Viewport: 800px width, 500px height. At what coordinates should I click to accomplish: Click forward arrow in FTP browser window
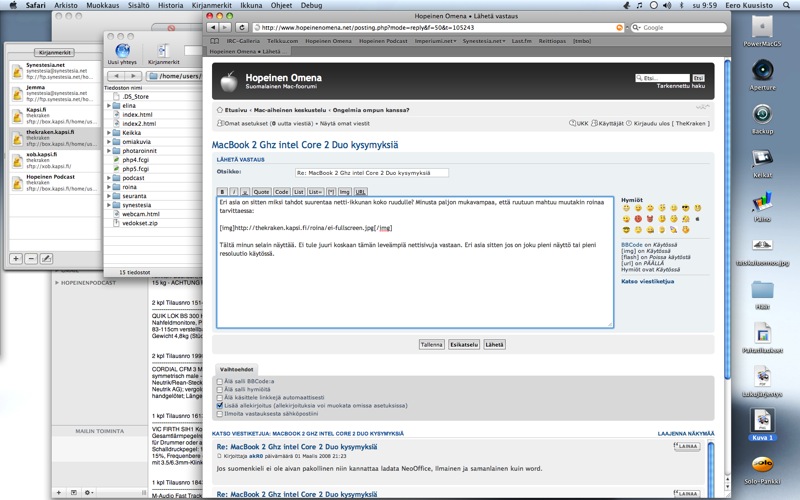pos(133,76)
